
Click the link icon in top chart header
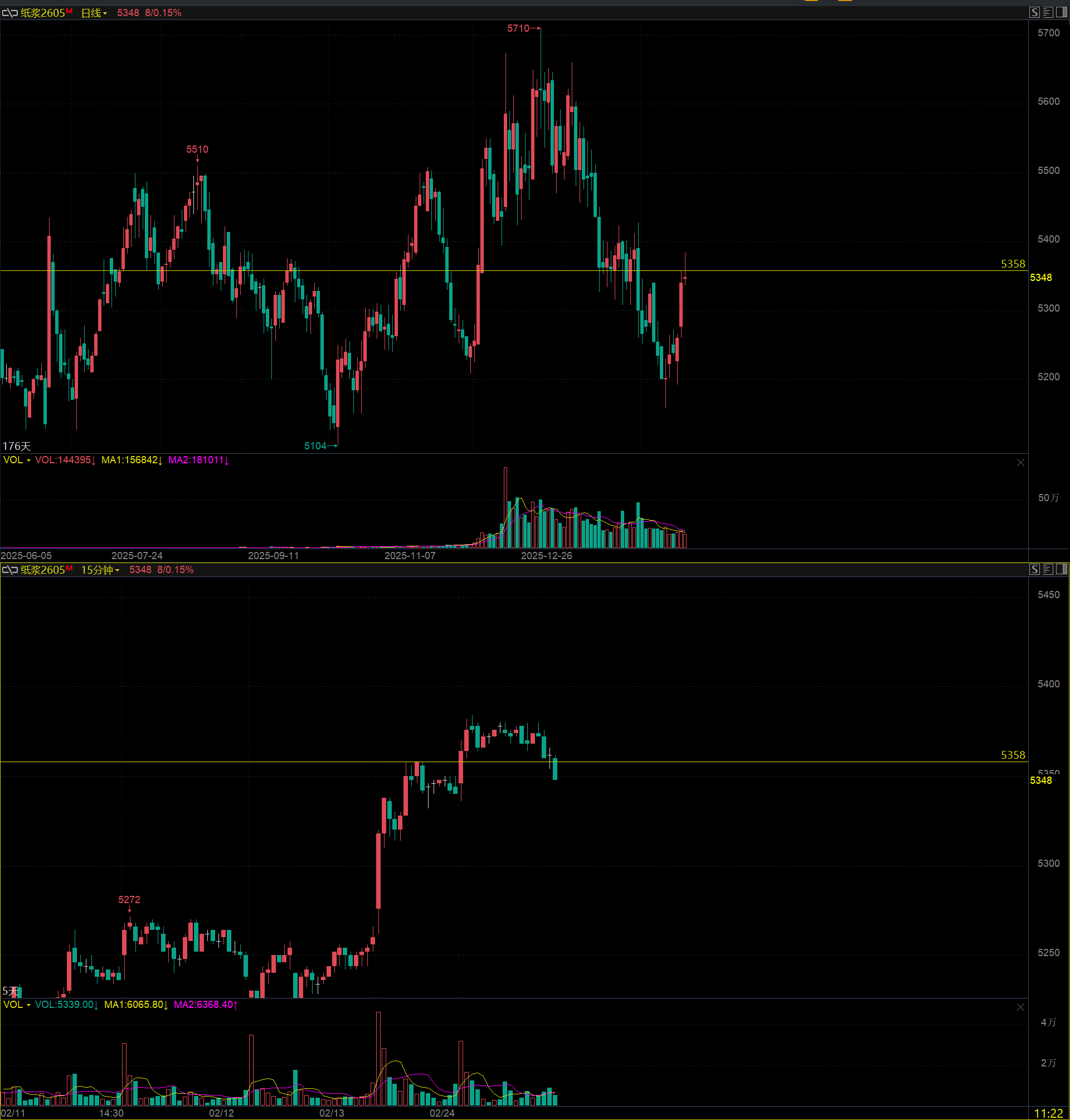coord(9,13)
